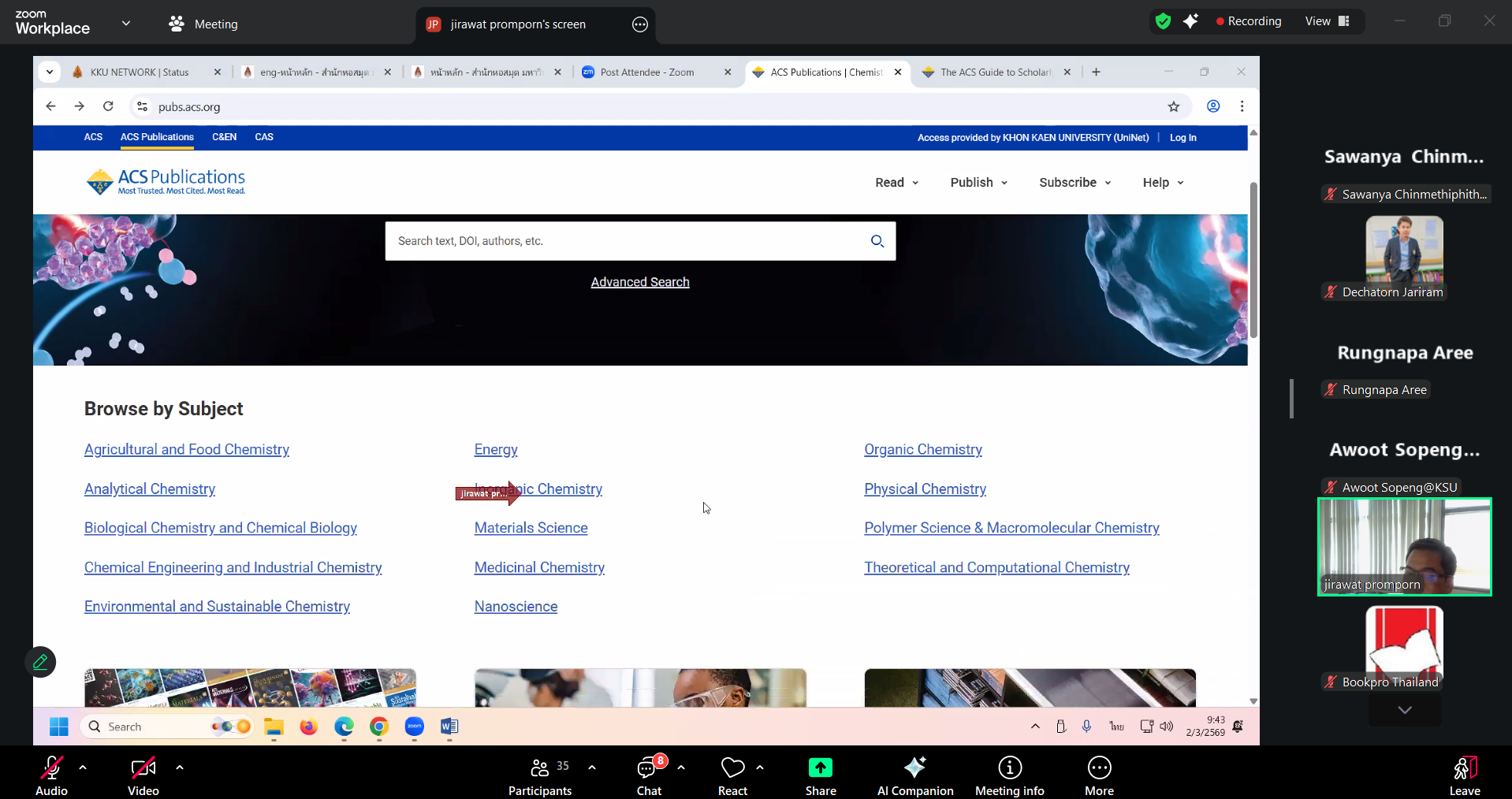
Task: Open the More options menu
Action: click(x=1099, y=767)
